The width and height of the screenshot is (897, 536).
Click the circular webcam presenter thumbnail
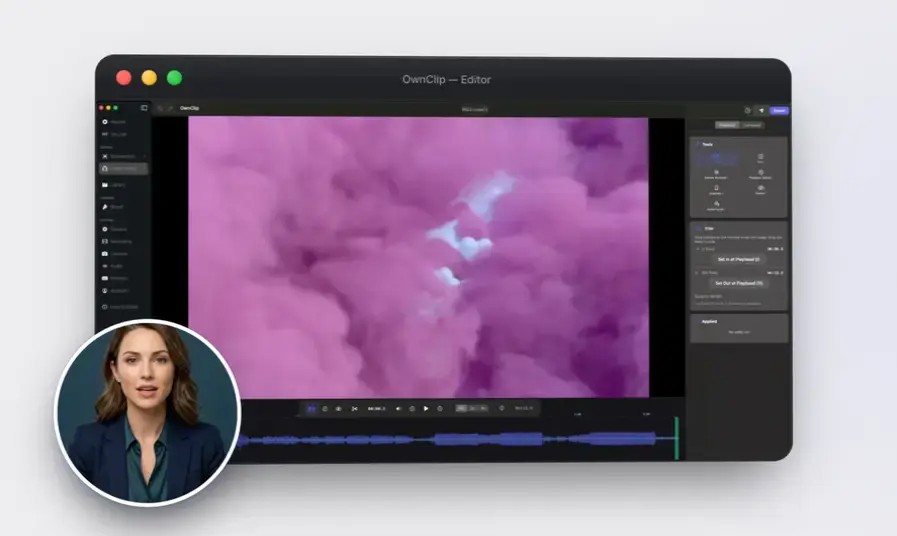[148, 413]
